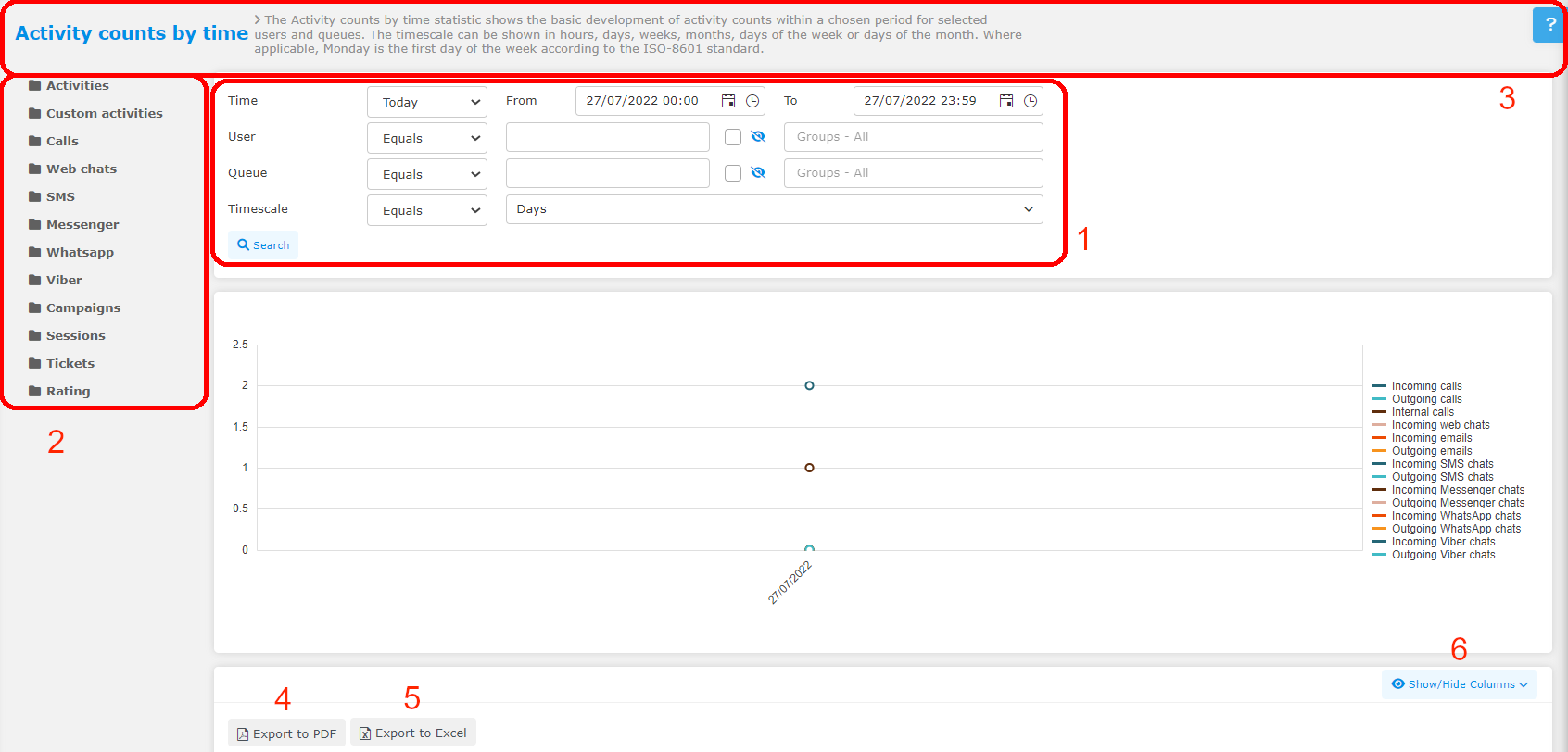The width and height of the screenshot is (1568, 752).
Task: Click the Incoming calls legend color swatch
Action: click(x=1379, y=386)
